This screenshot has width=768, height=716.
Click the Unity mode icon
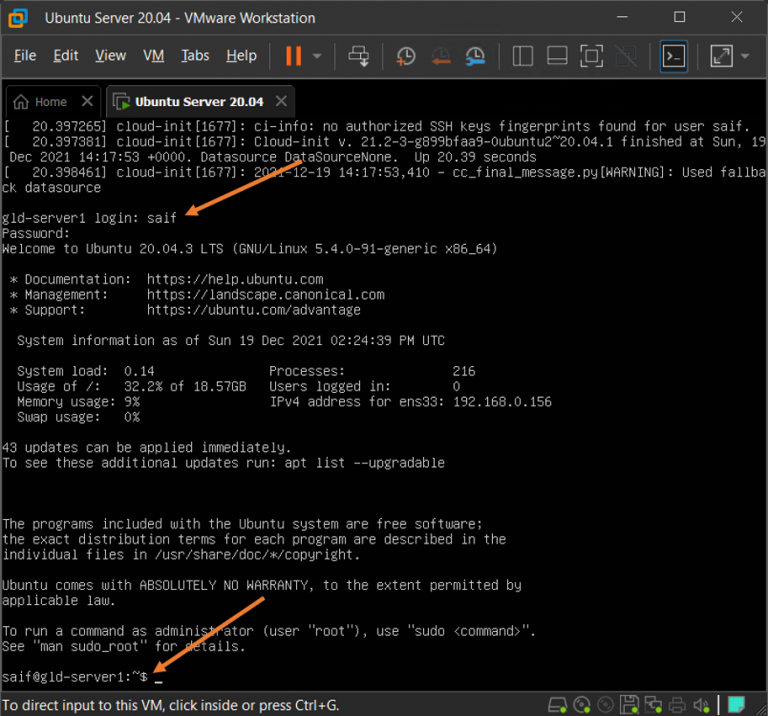point(626,56)
